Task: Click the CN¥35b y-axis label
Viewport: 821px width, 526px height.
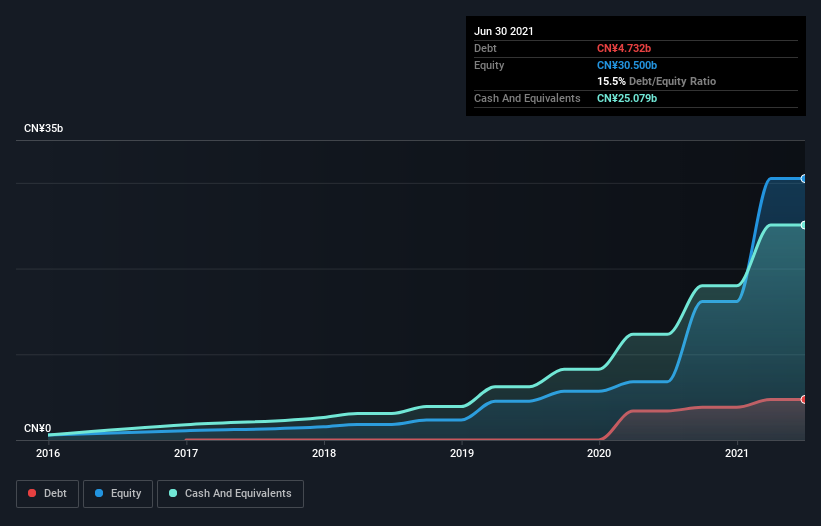Action: (43, 128)
